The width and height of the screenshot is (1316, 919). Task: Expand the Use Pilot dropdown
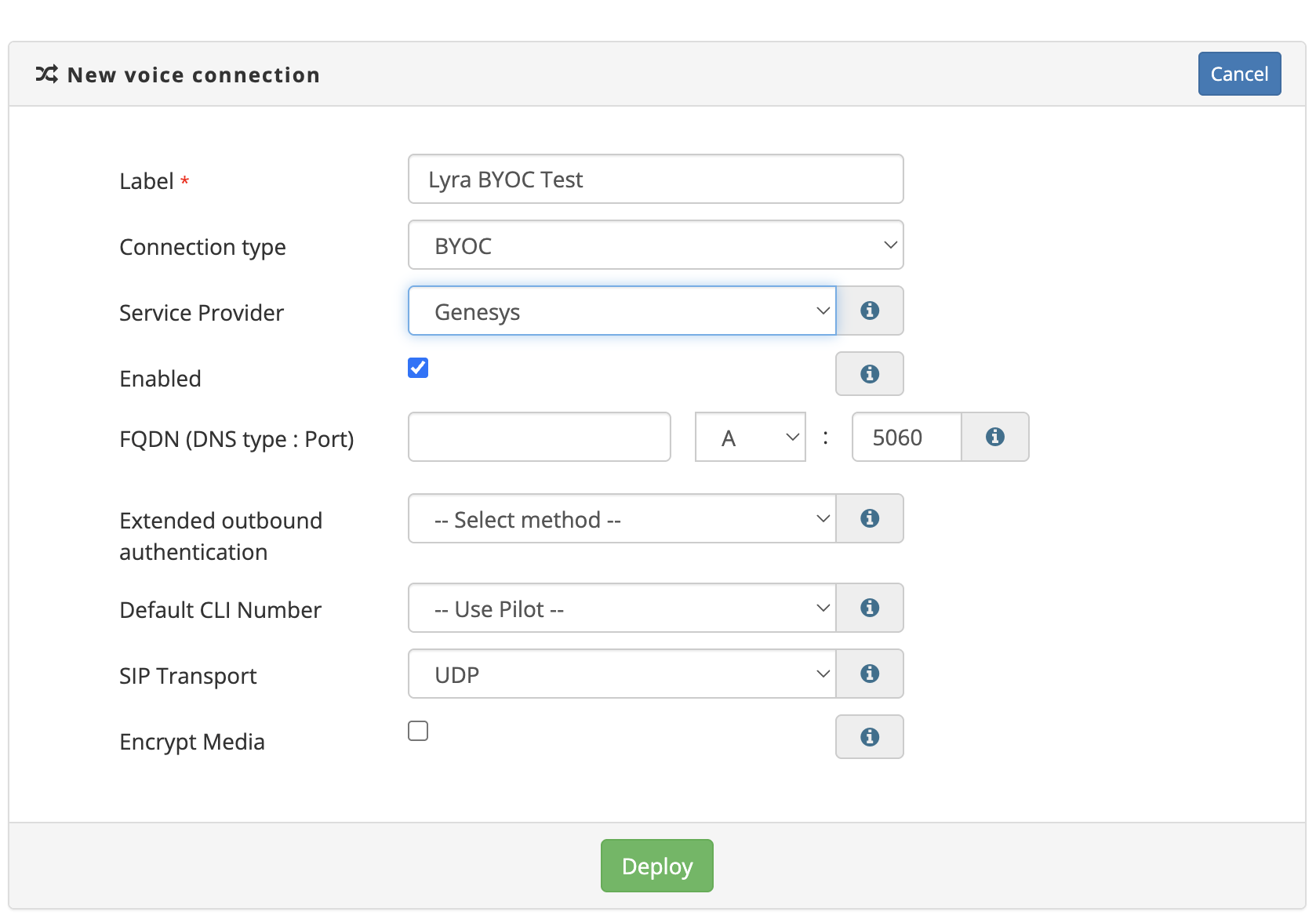tap(621, 608)
